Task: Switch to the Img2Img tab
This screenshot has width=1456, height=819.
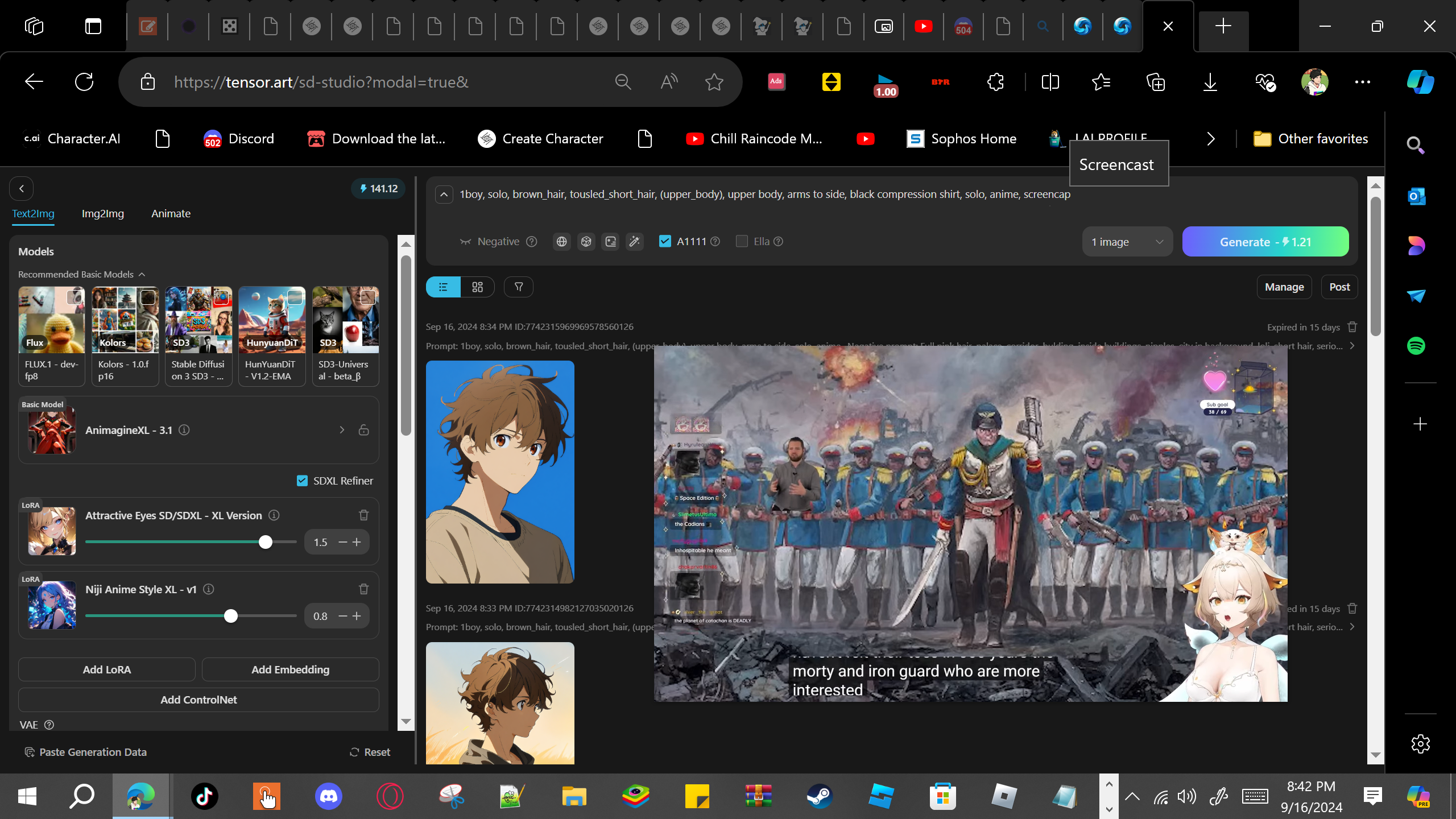Action: 103,214
